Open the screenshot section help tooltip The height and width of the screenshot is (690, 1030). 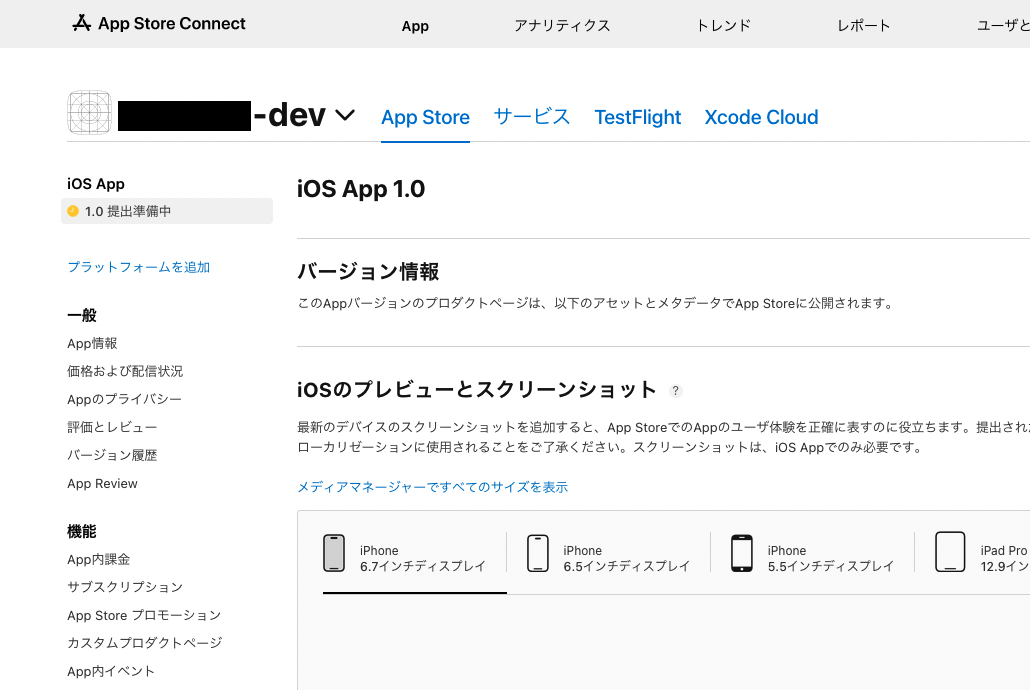(676, 391)
